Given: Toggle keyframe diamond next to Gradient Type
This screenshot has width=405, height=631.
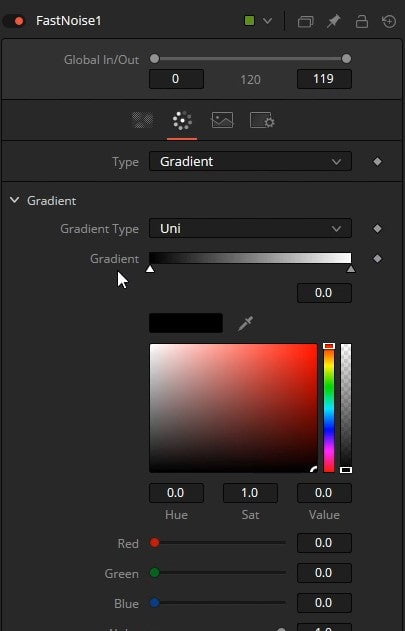Looking at the screenshot, I should tap(377, 229).
